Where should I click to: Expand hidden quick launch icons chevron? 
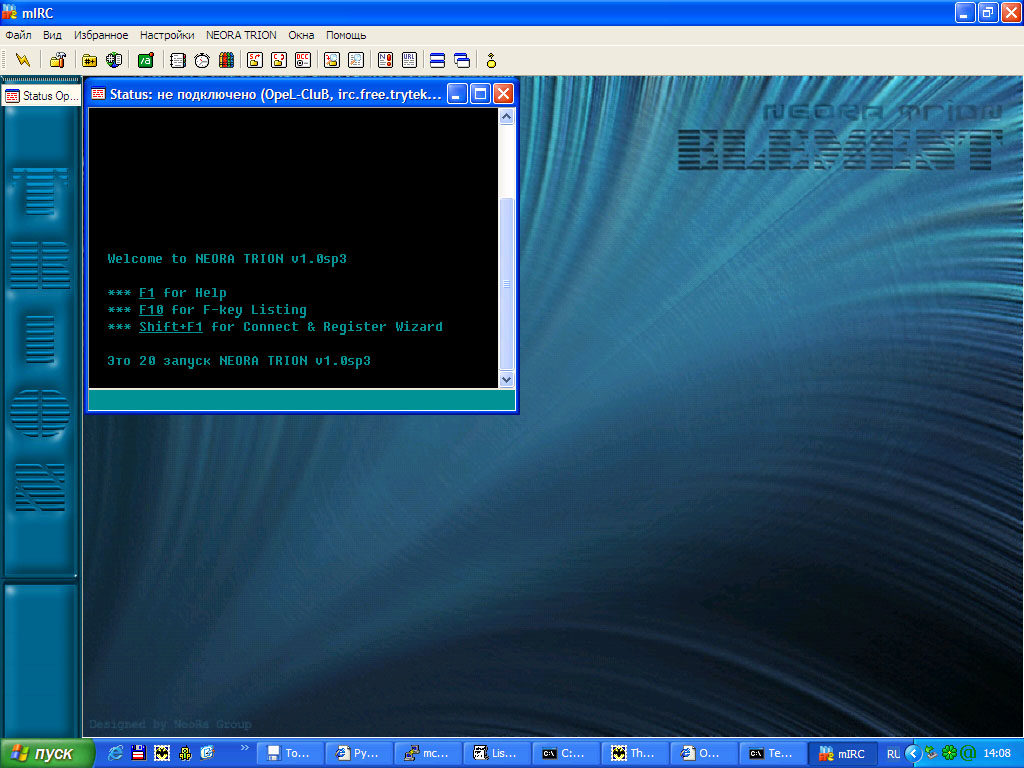[x=245, y=748]
